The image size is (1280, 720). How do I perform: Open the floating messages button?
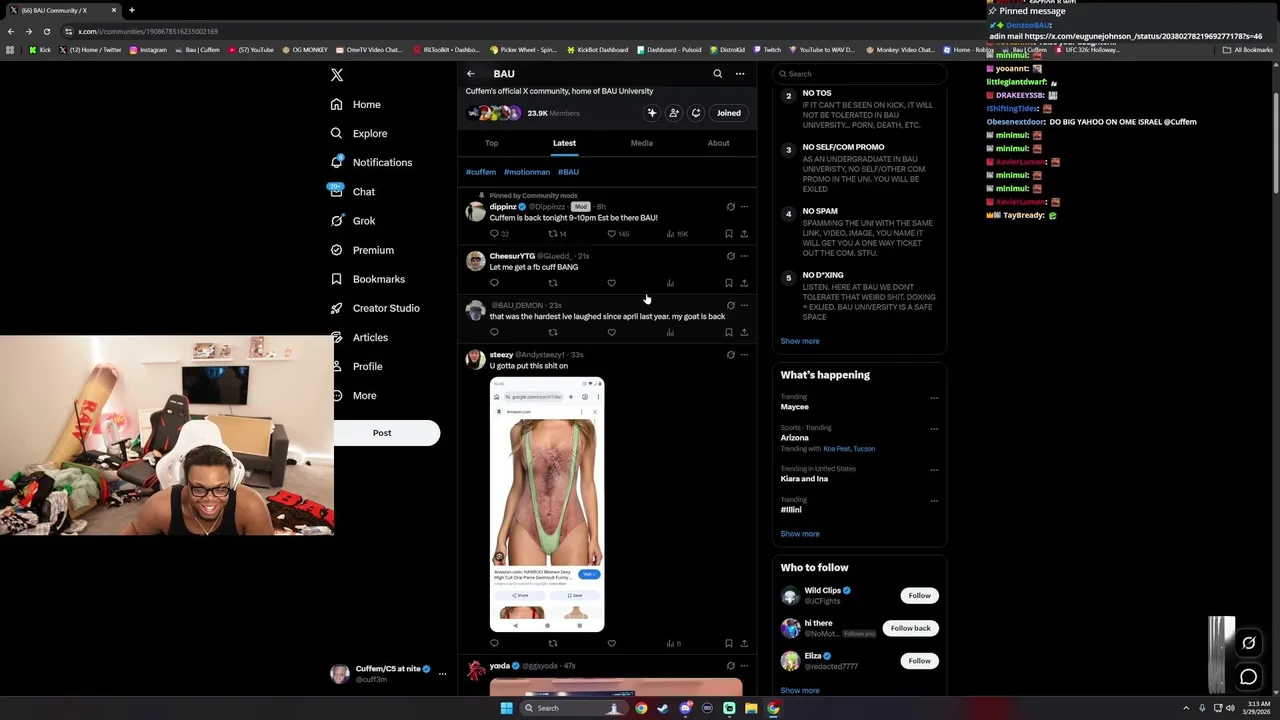pyautogui.click(x=1248, y=677)
